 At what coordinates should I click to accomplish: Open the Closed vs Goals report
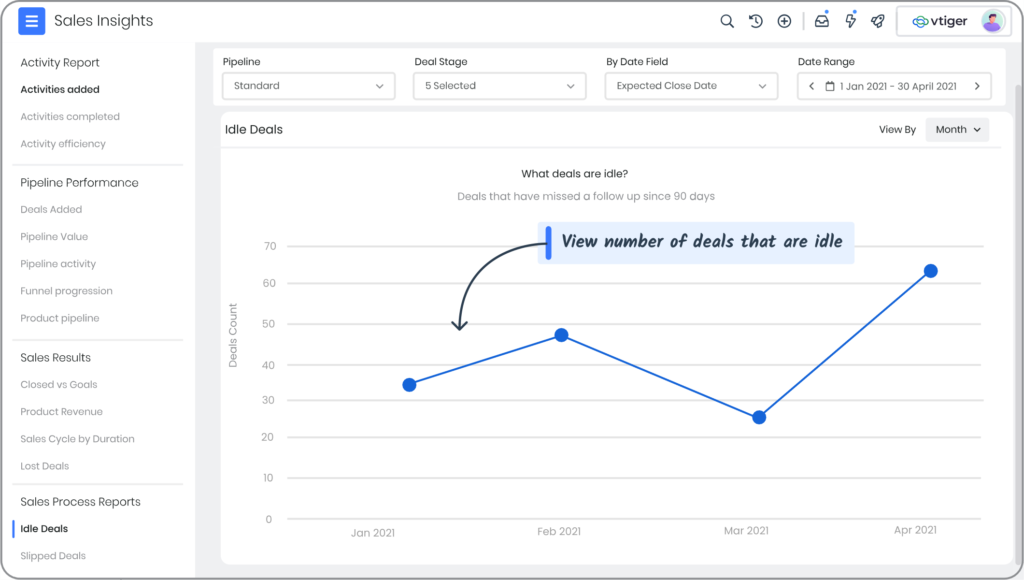59,385
